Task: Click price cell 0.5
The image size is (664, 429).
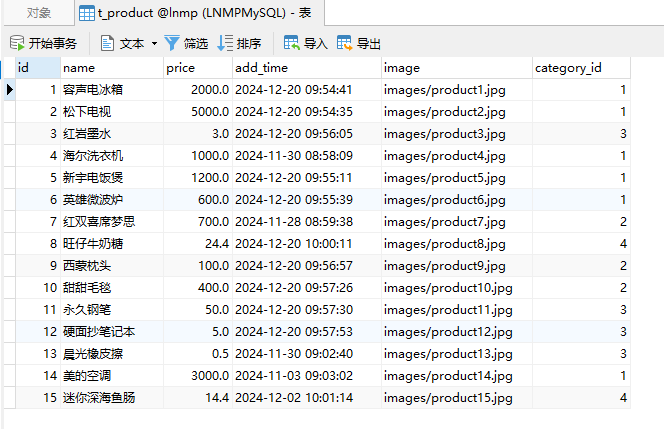Action: [x=198, y=354]
